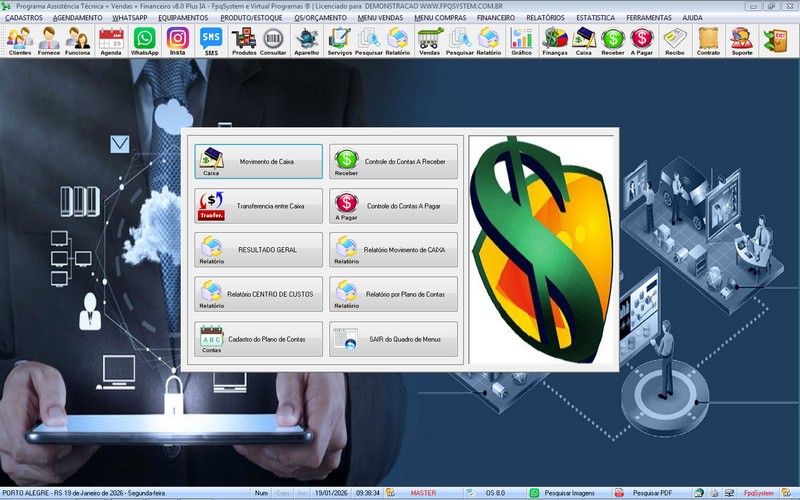Open the Vendas shopping cart icon

pyautogui.click(x=430, y=41)
